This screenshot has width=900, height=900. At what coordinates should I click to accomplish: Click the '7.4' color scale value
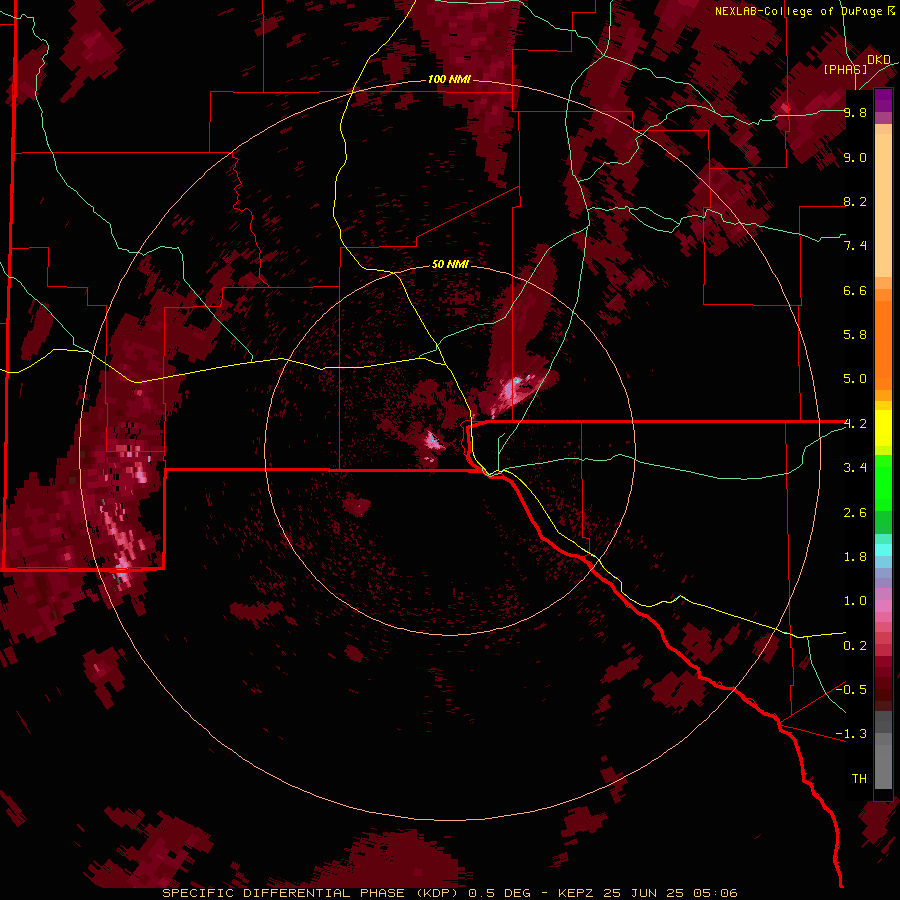[x=855, y=246]
